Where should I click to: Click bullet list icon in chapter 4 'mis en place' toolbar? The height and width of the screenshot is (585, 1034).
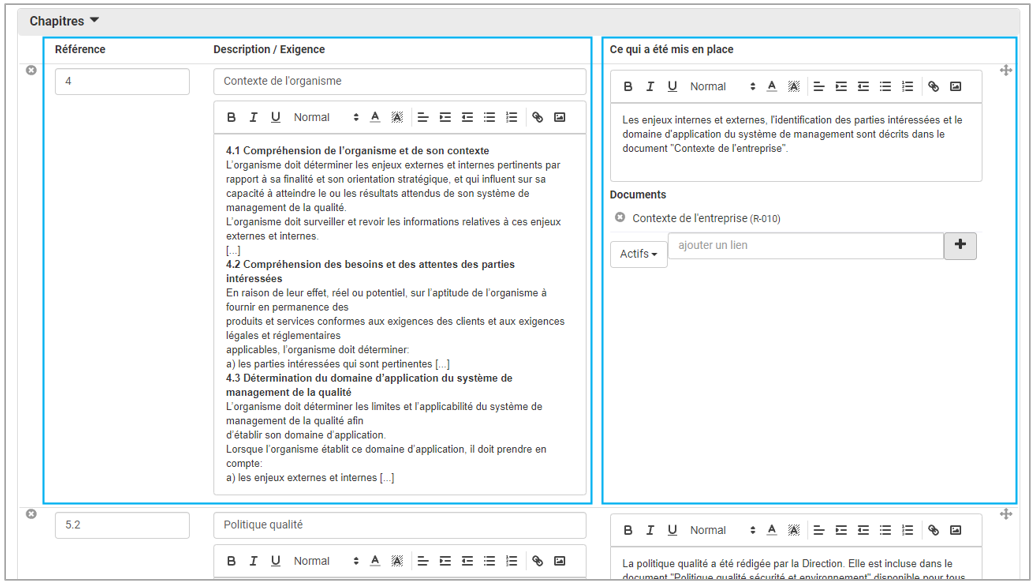[886, 87]
